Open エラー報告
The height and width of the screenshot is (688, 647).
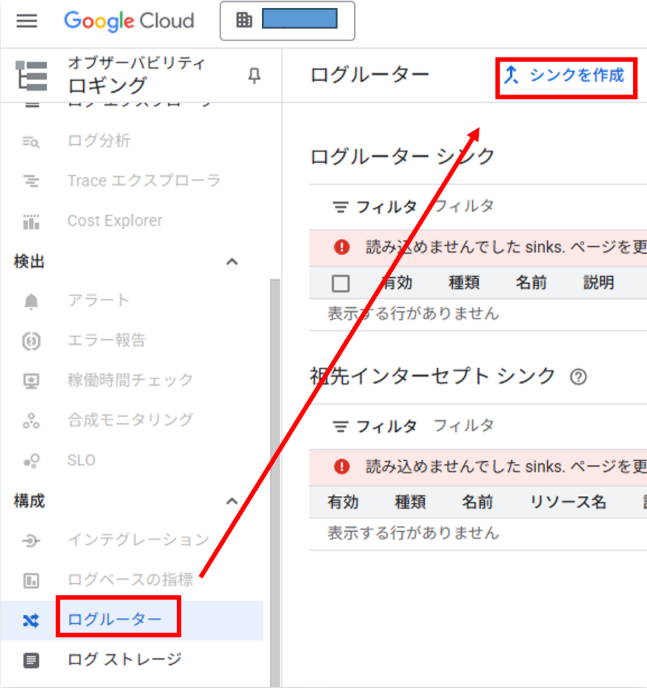pyautogui.click(x=106, y=340)
